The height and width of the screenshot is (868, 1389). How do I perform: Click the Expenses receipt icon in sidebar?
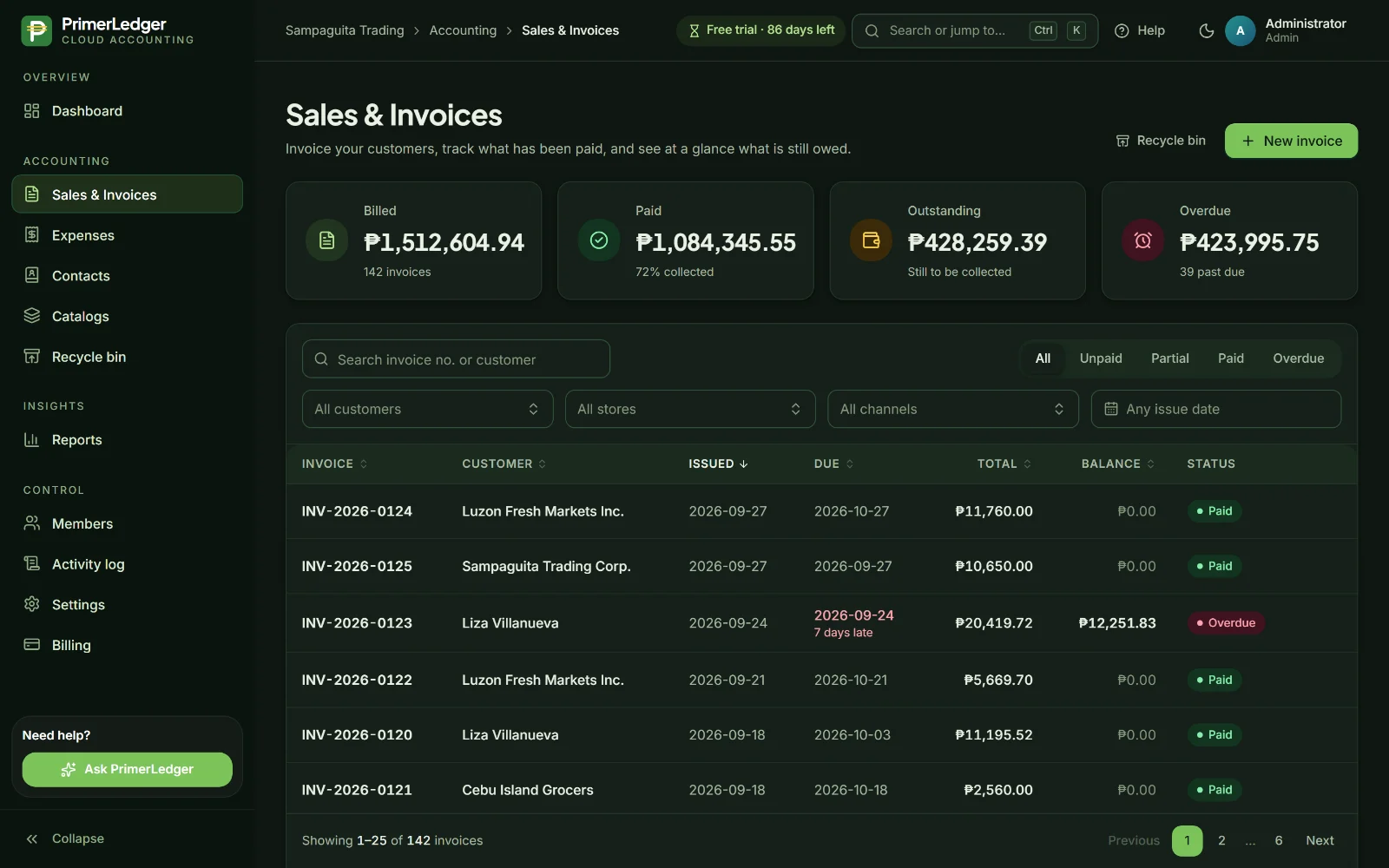pyautogui.click(x=32, y=234)
